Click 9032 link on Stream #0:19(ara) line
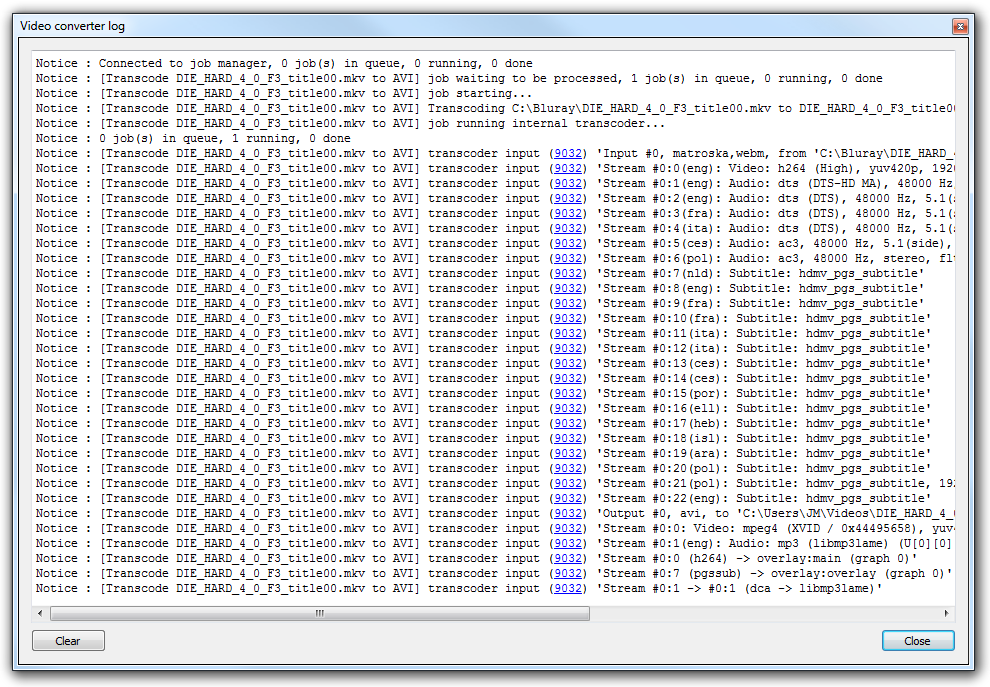The image size is (990, 687). (569, 453)
